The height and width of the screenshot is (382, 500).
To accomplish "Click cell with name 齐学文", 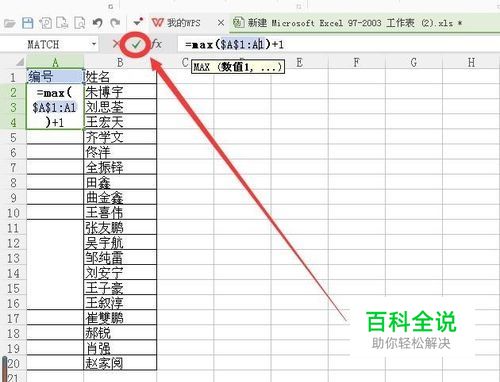I will click(120, 137).
